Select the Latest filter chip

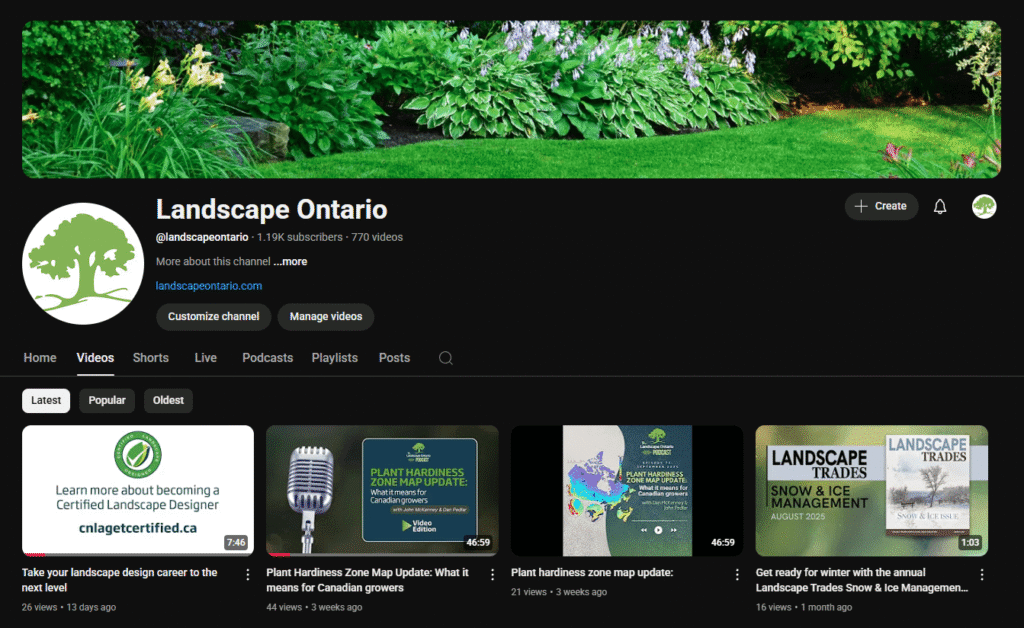(x=46, y=400)
